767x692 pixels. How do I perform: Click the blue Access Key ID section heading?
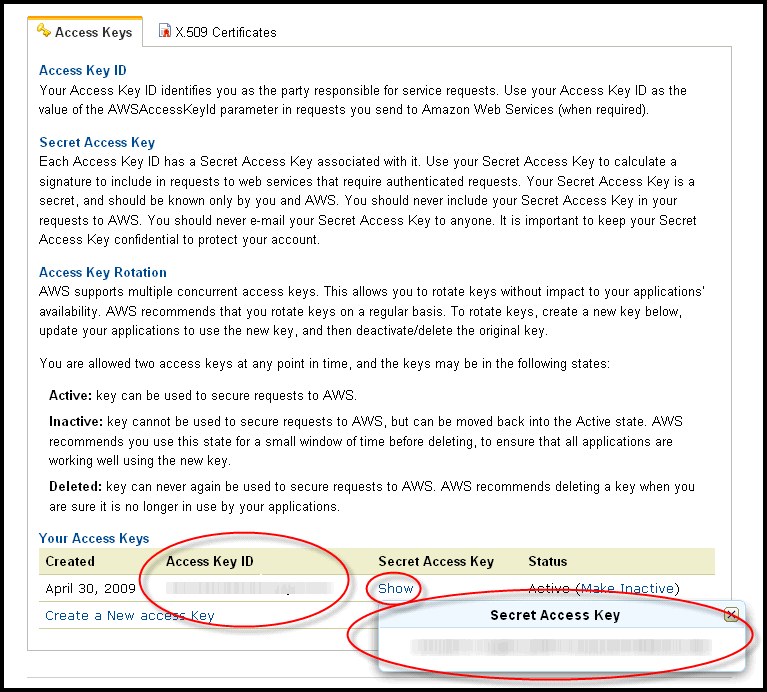click(x=83, y=70)
